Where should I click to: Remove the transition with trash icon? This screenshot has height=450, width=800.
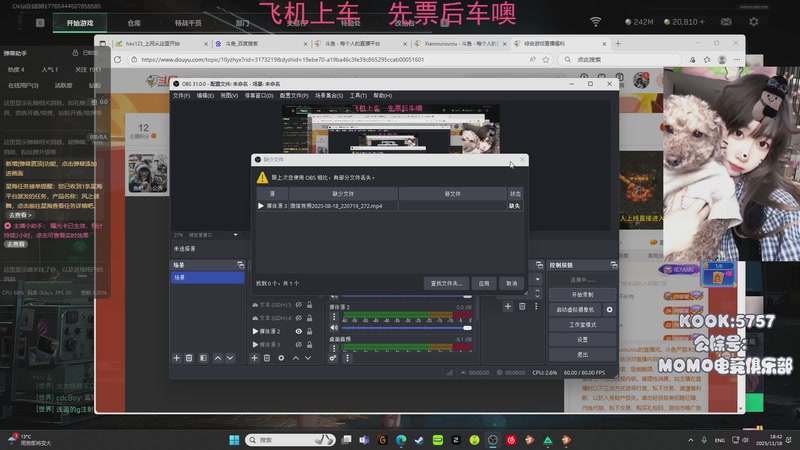(522, 307)
